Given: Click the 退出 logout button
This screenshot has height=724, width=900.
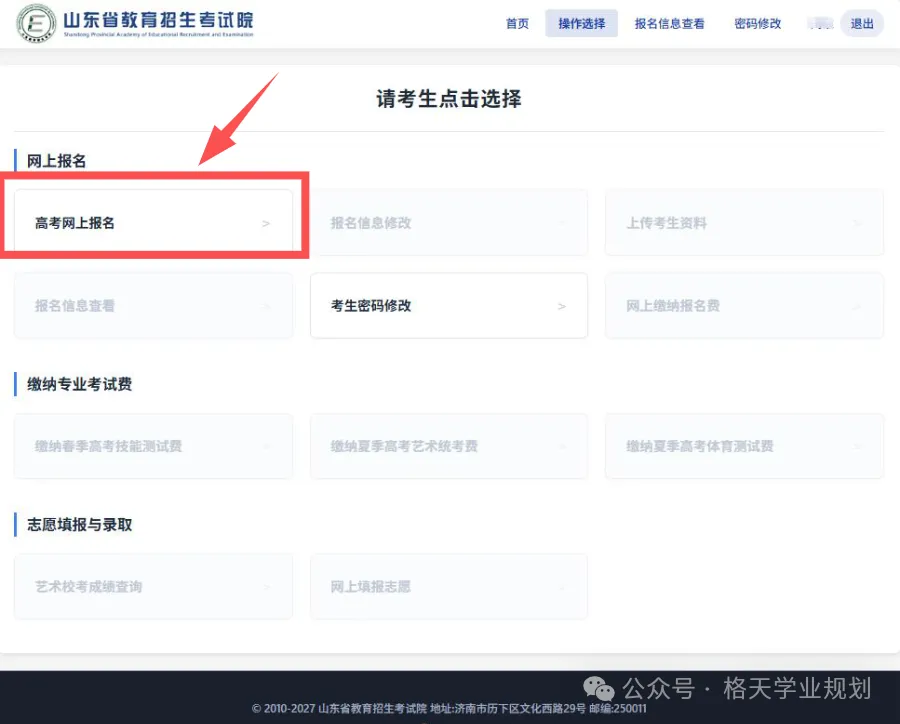Looking at the screenshot, I should point(862,24).
